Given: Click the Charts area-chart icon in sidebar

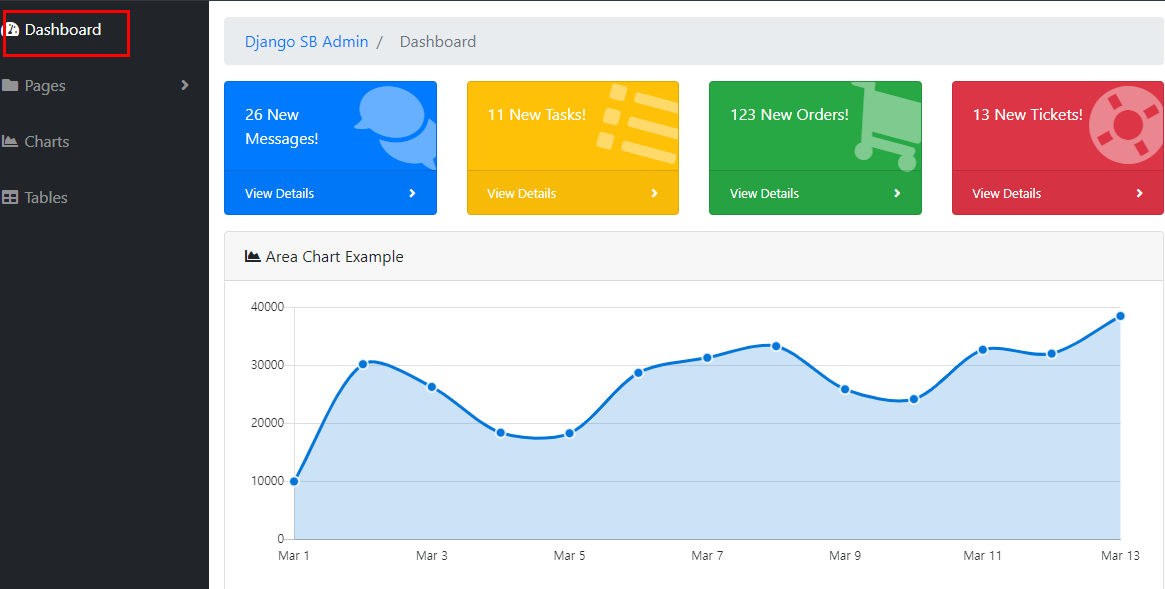Looking at the screenshot, I should [10, 141].
